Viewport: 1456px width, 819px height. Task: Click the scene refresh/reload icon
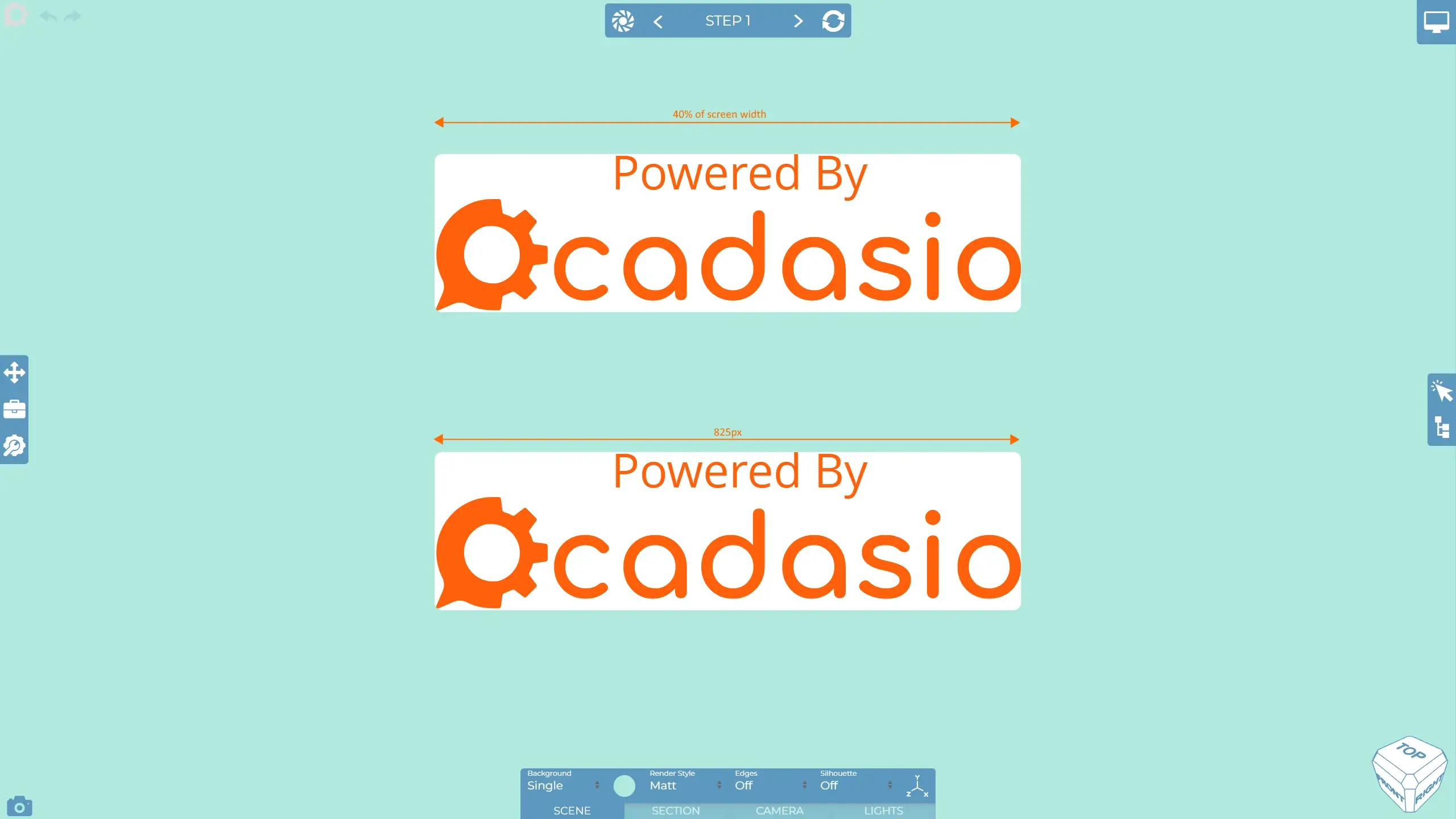pos(833,20)
